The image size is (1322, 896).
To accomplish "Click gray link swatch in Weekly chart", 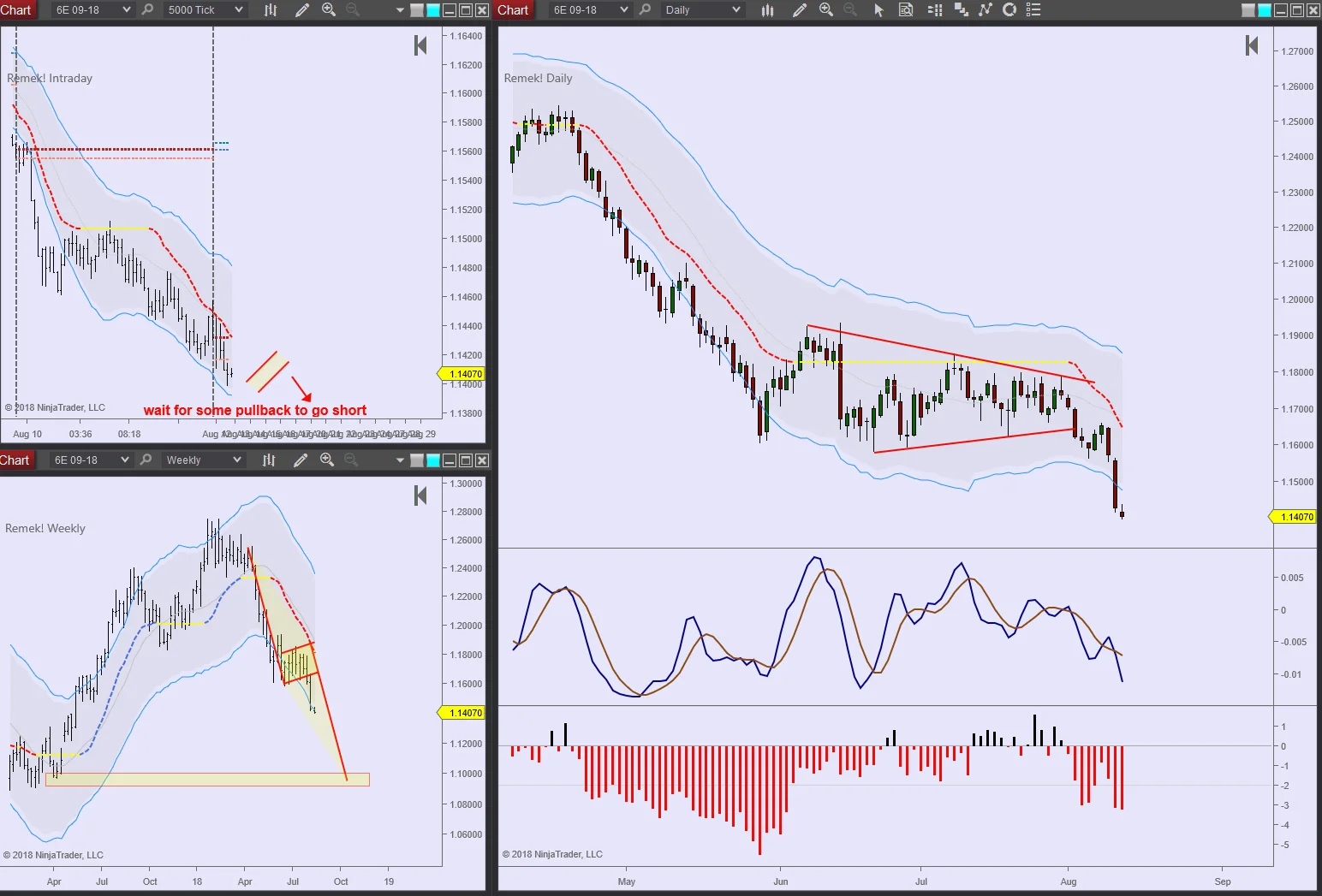I will (x=417, y=460).
